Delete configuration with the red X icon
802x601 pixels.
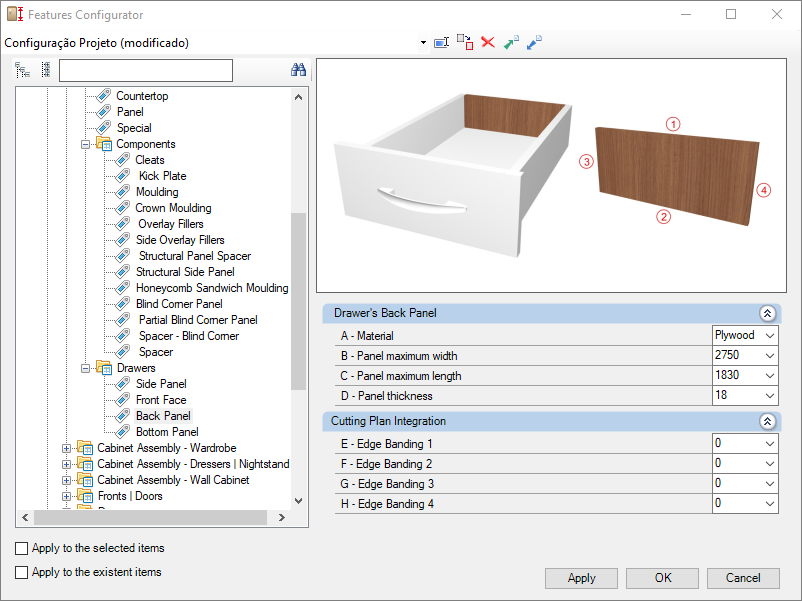tap(488, 43)
